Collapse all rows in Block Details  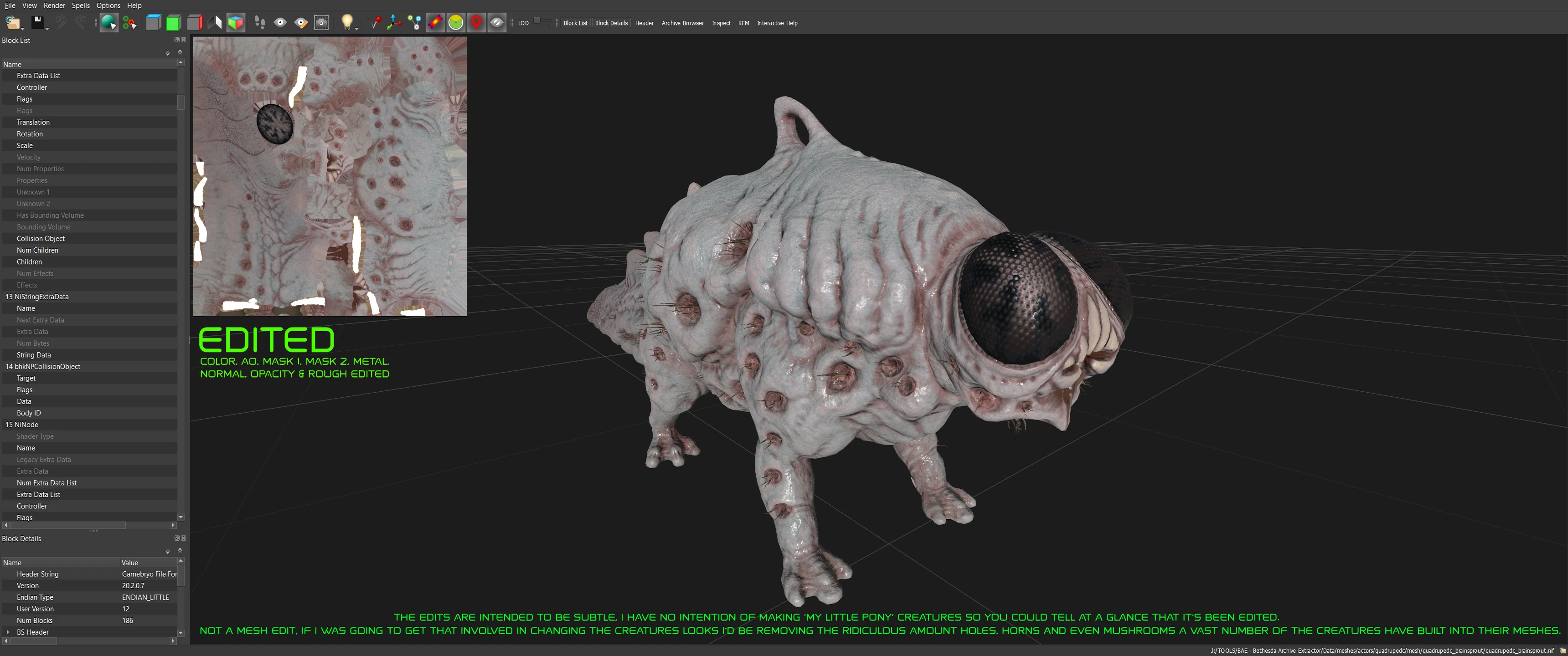point(180,550)
